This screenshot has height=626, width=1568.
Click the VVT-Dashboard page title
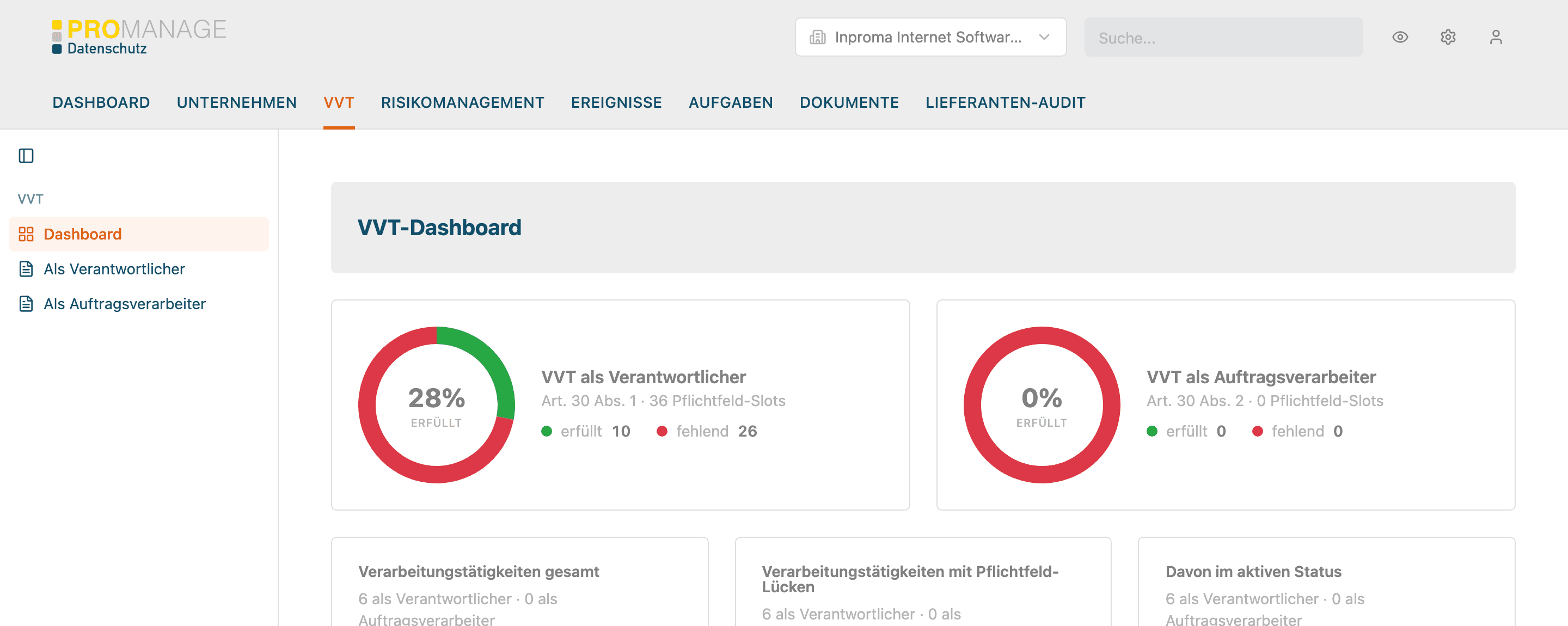pyautogui.click(x=439, y=228)
